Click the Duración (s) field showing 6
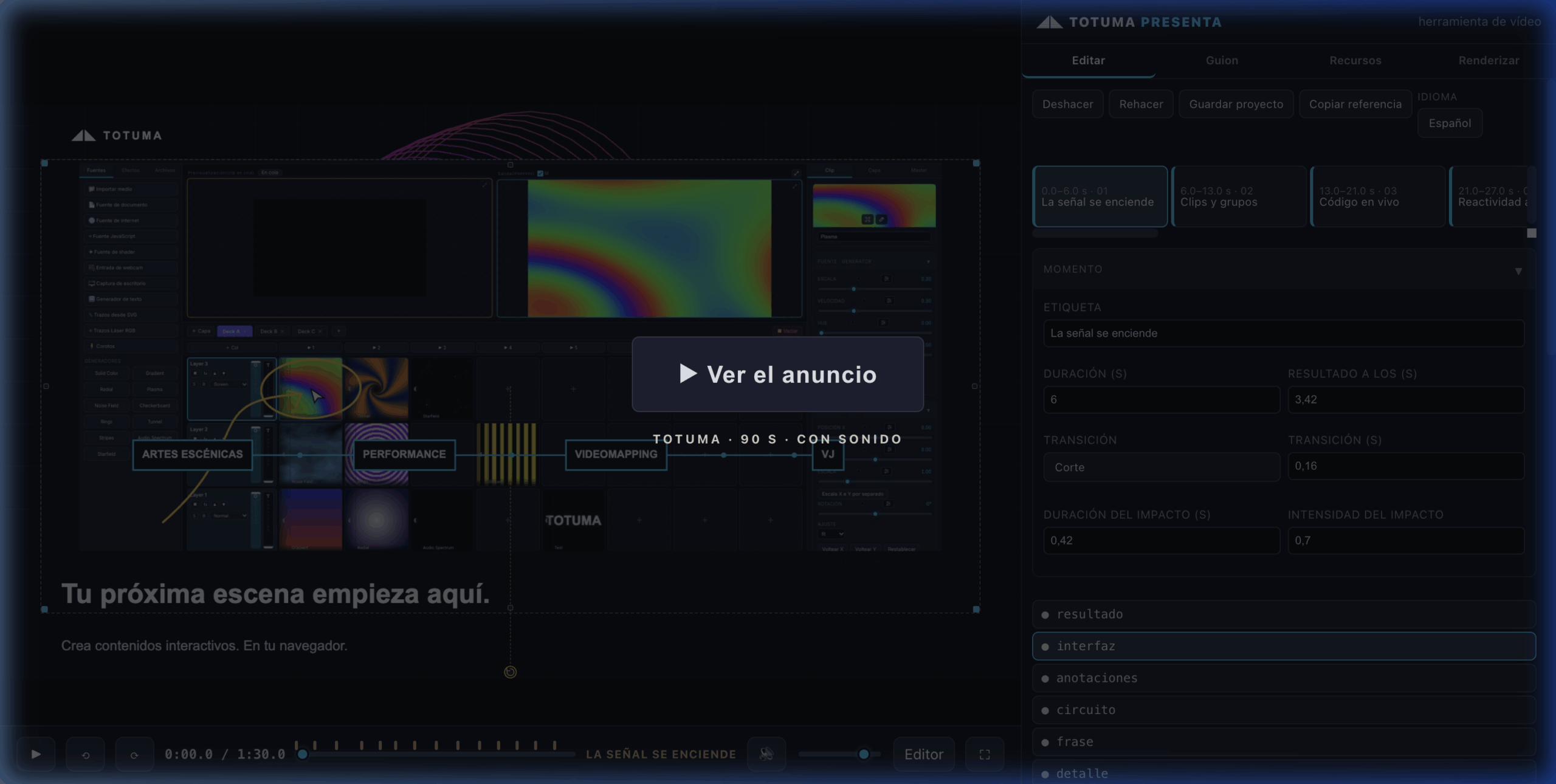The height and width of the screenshot is (784, 1556). (1162, 399)
